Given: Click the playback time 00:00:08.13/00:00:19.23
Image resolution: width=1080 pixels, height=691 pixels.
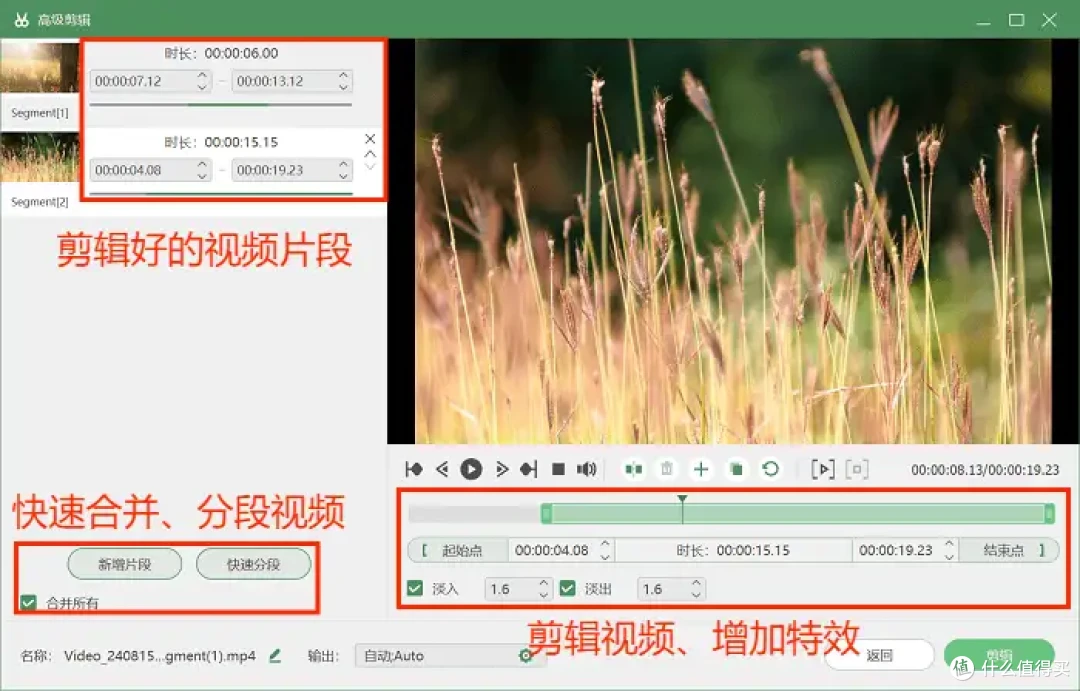Looking at the screenshot, I should click(985, 470).
